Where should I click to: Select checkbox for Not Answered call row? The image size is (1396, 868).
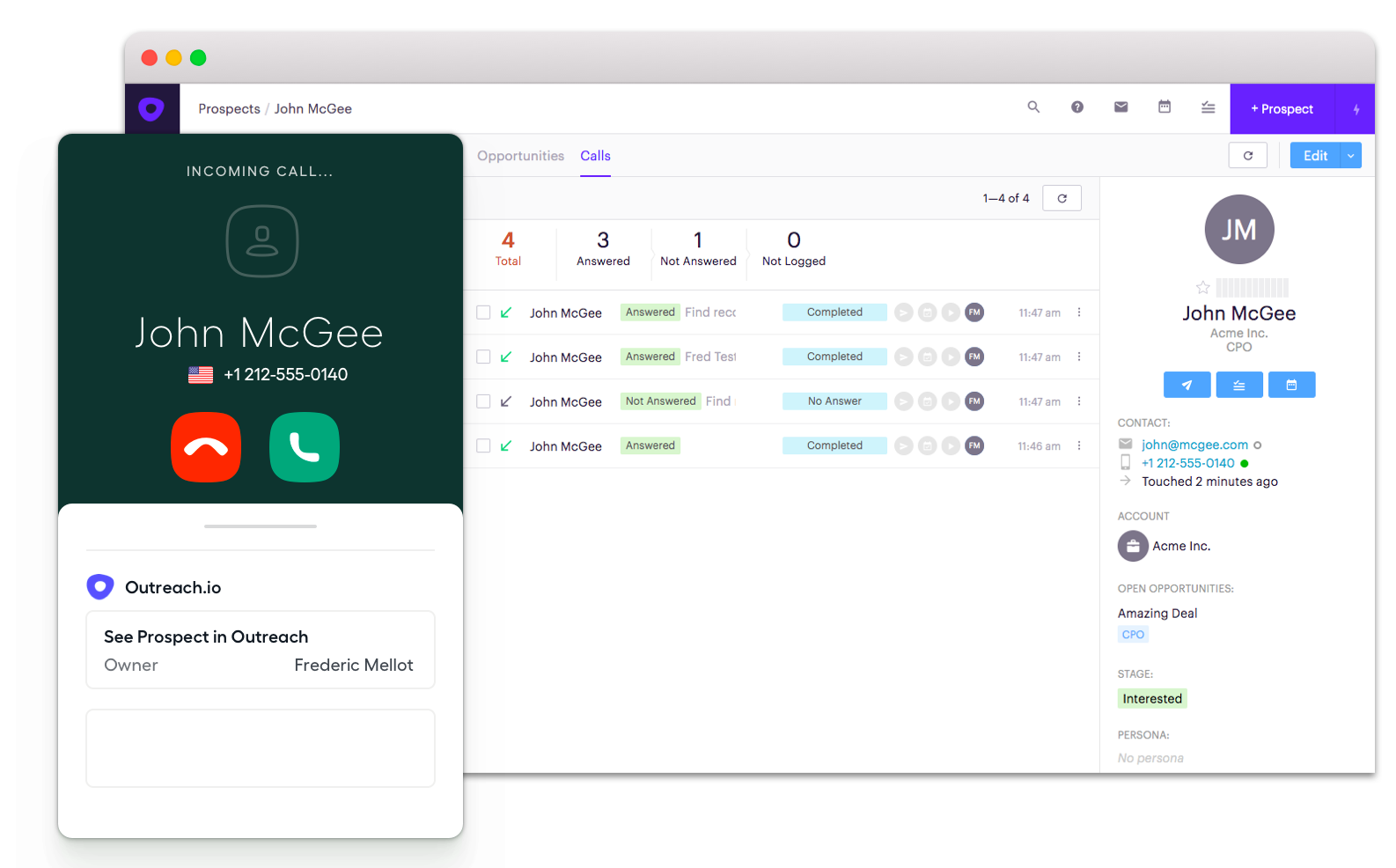tap(483, 401)
